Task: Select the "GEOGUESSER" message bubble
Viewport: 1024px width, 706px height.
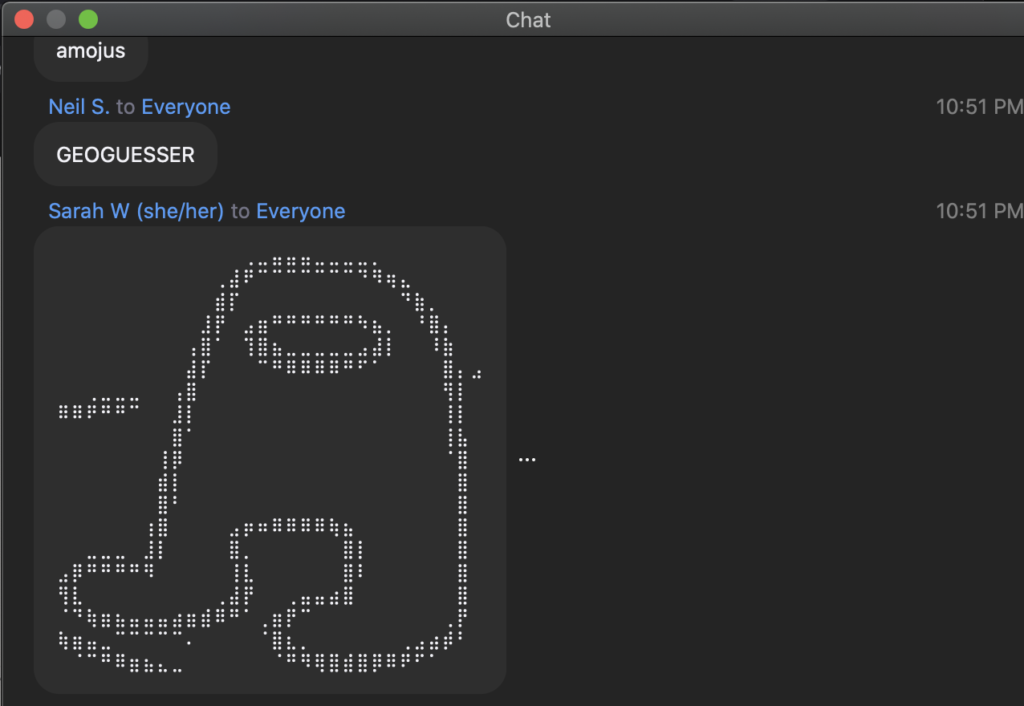Action: [x=125, y=155]
